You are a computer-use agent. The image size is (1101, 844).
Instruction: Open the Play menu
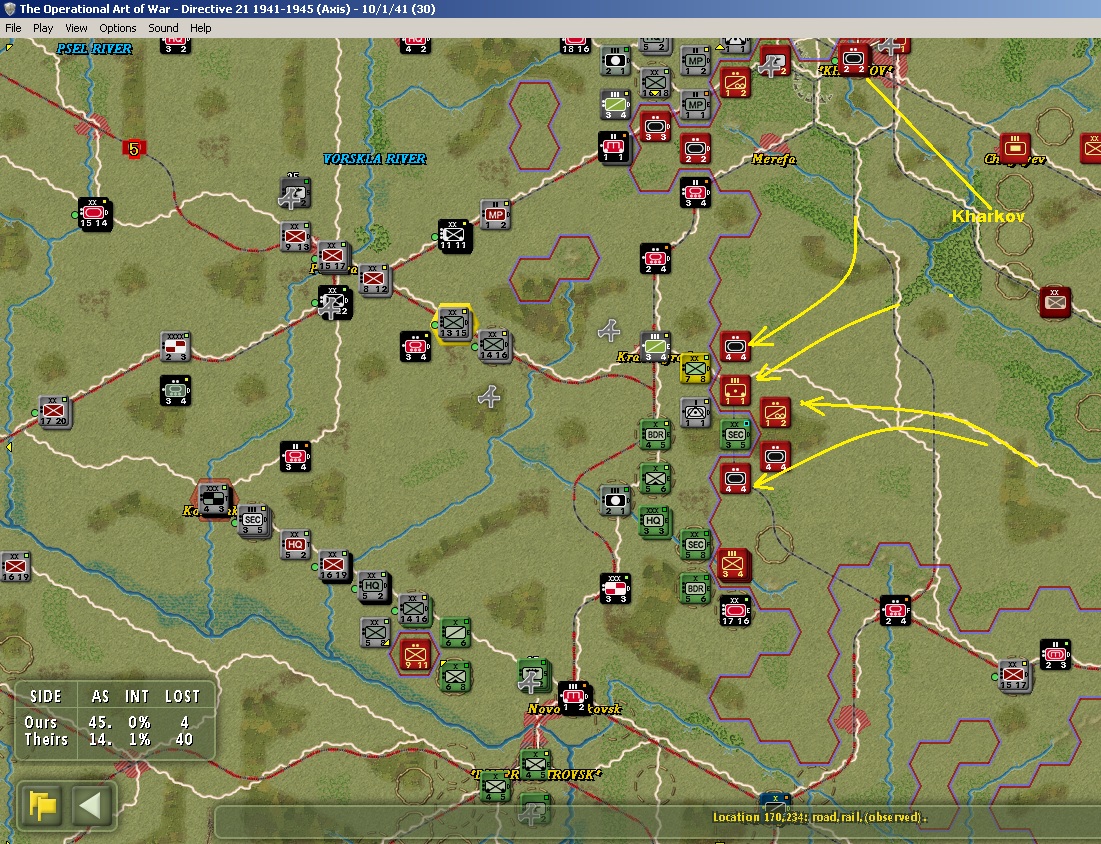click(x=43, y=28)
